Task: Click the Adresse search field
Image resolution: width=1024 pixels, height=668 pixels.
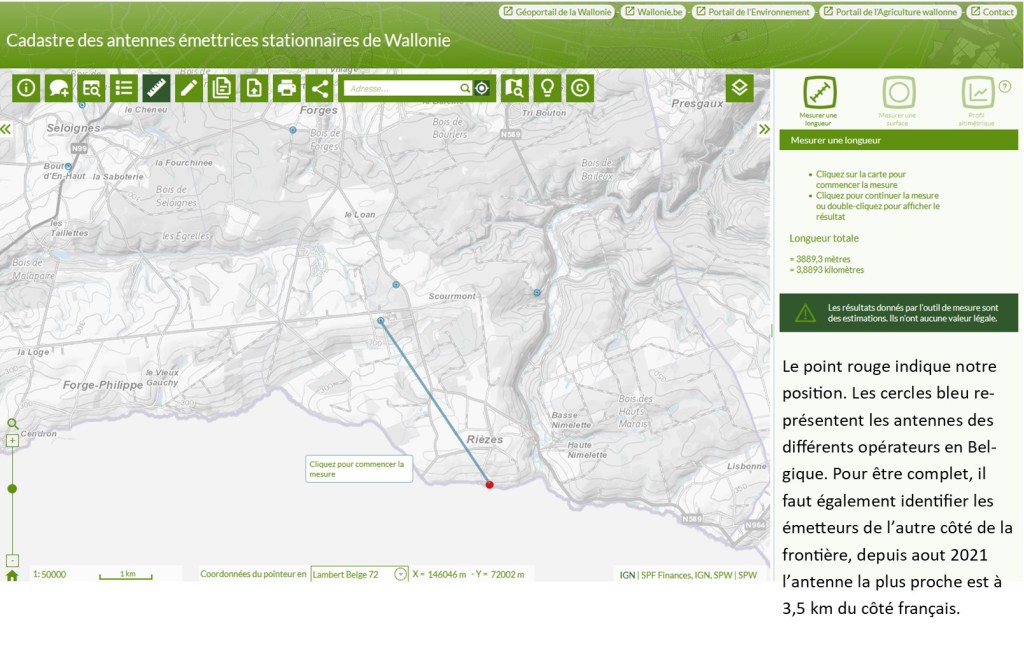Action: 402,88
